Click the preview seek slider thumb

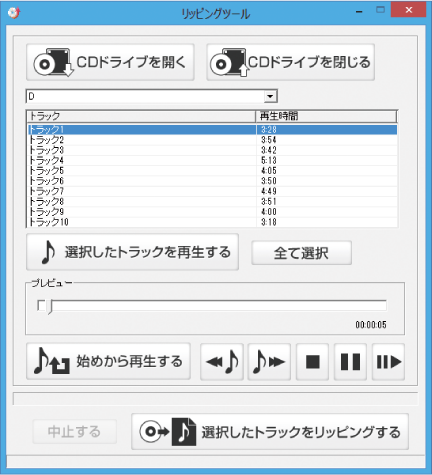[x=50, y=306]
